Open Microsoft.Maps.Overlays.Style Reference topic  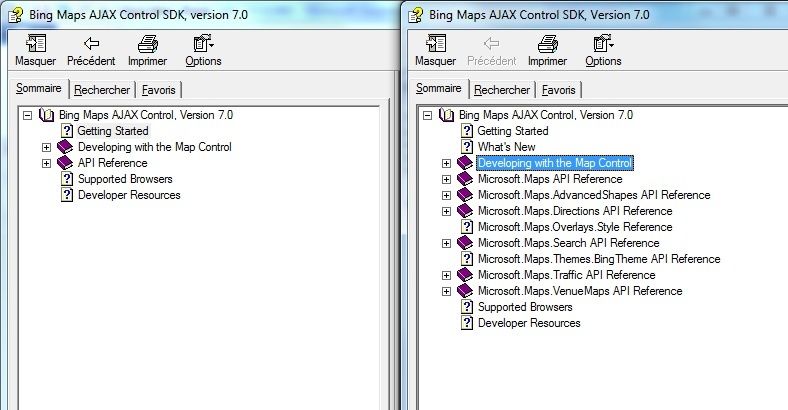click(x=575, y=227)
